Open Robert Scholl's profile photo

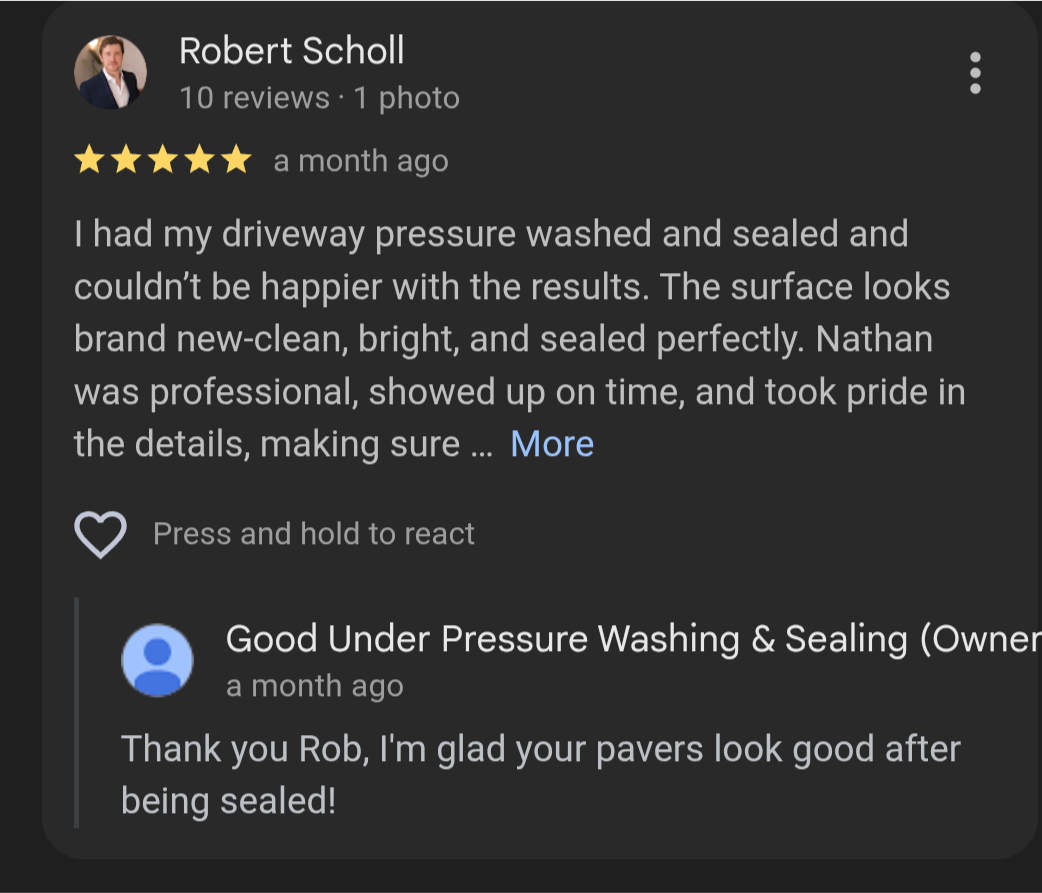[x=110, y=73]
